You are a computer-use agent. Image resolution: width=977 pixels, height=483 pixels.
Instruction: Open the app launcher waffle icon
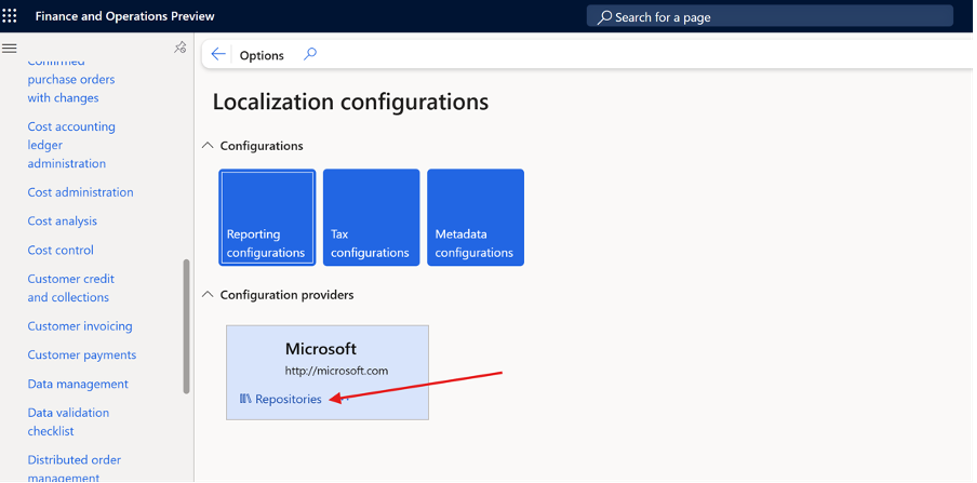9,16
